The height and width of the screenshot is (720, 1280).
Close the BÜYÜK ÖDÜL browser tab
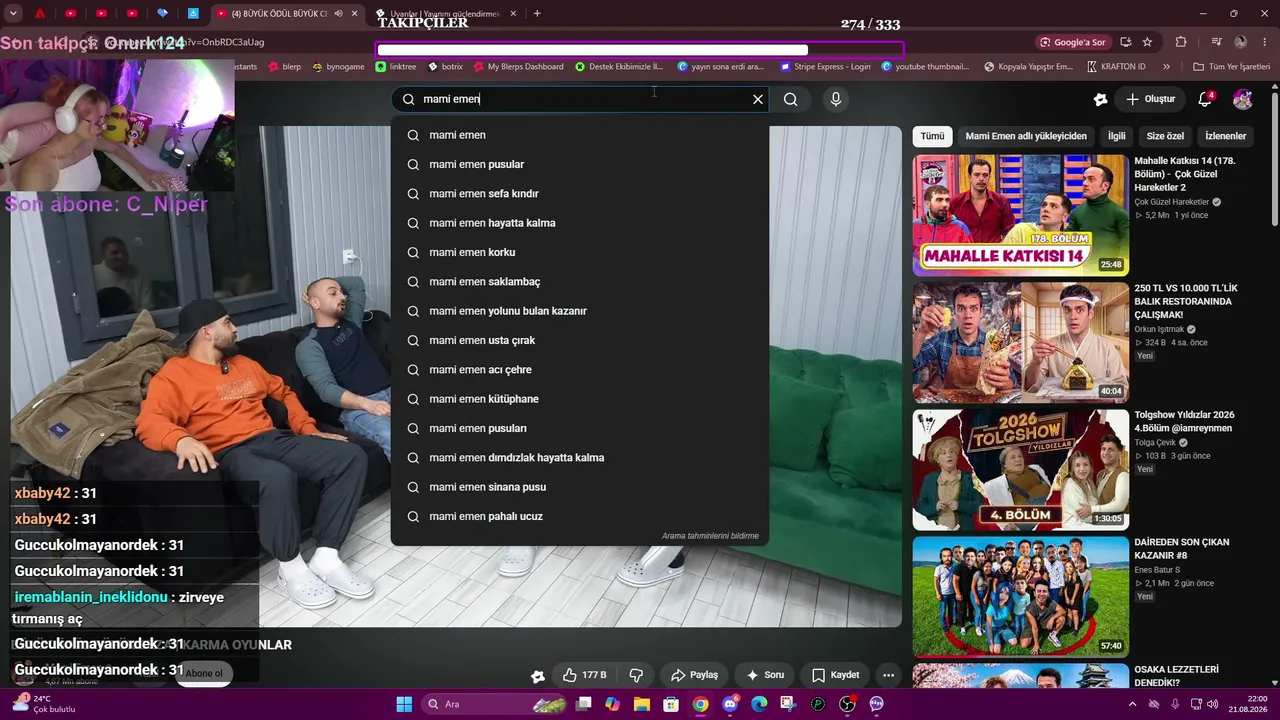point(354,13)
